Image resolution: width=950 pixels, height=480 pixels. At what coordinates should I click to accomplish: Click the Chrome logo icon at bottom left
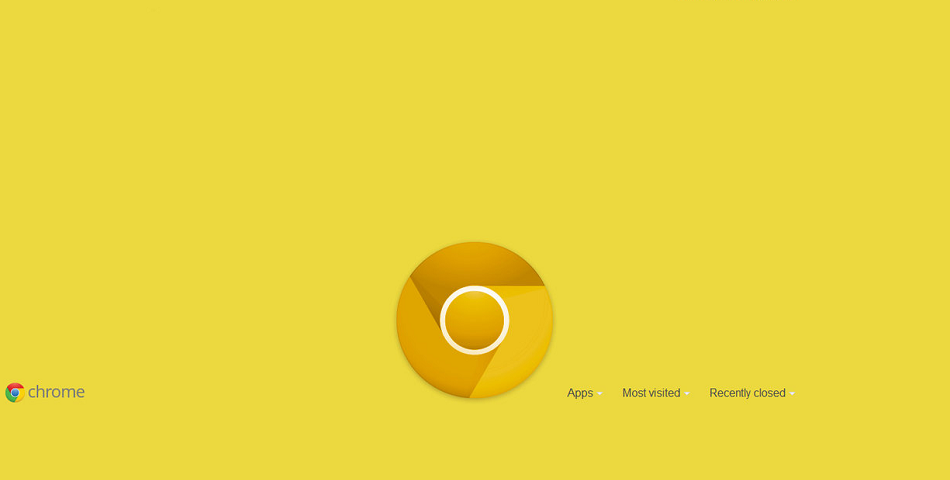pos(15,393)
